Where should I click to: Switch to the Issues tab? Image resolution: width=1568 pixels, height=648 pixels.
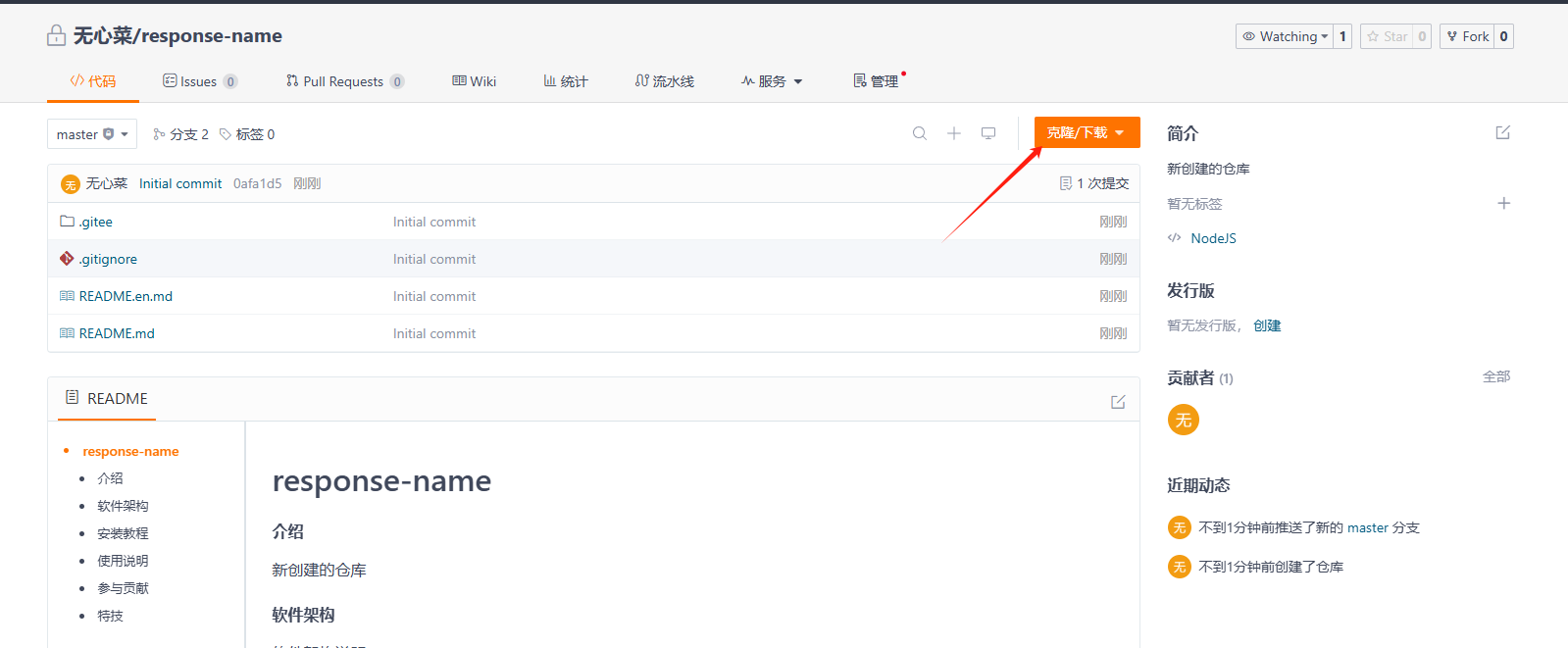tap(200, 81)
